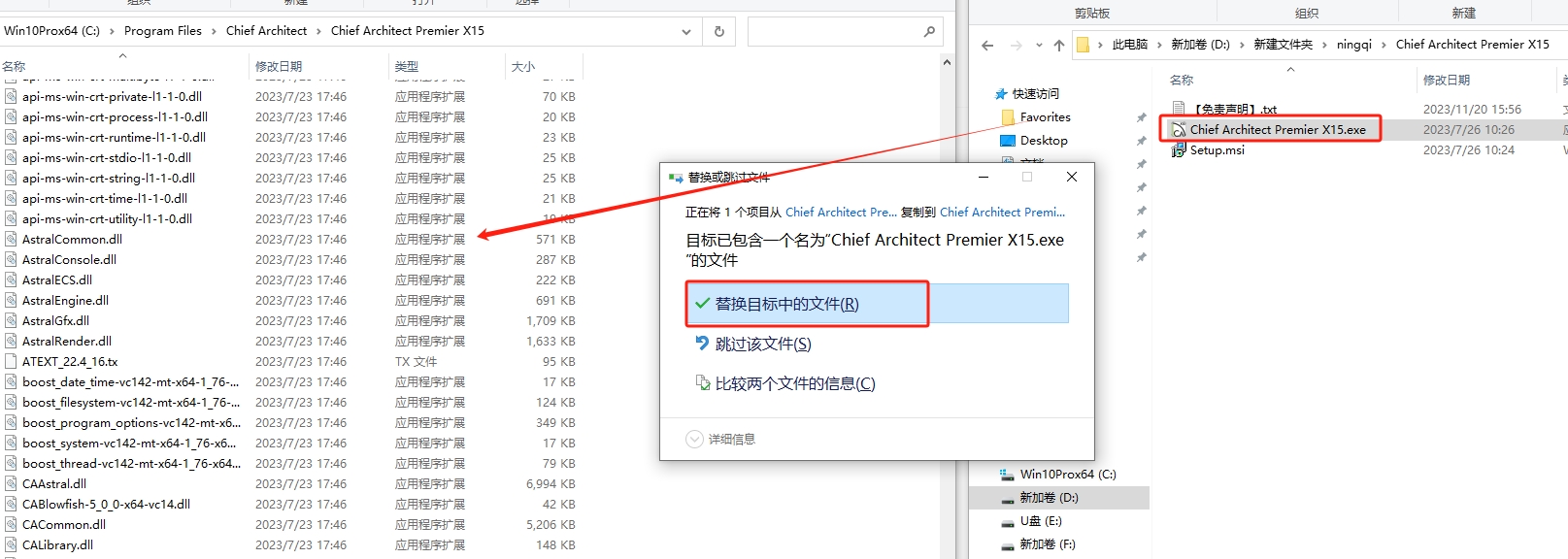Select AstralECS.dll file icon
Image resolution: width=1568 pixels, height=559 pixels.
(x=11, y=280)
